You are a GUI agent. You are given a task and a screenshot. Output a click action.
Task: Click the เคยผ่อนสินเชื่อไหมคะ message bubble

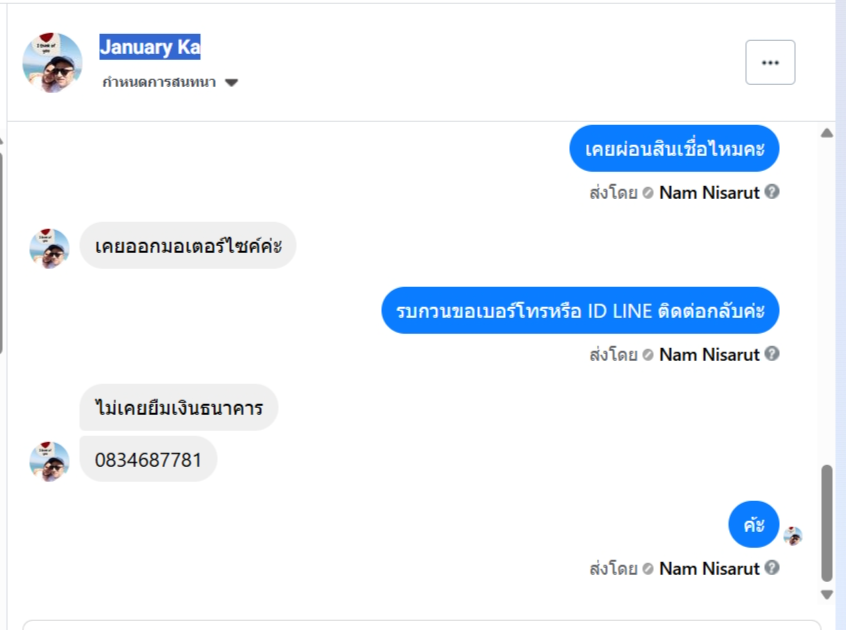(674, 150)
